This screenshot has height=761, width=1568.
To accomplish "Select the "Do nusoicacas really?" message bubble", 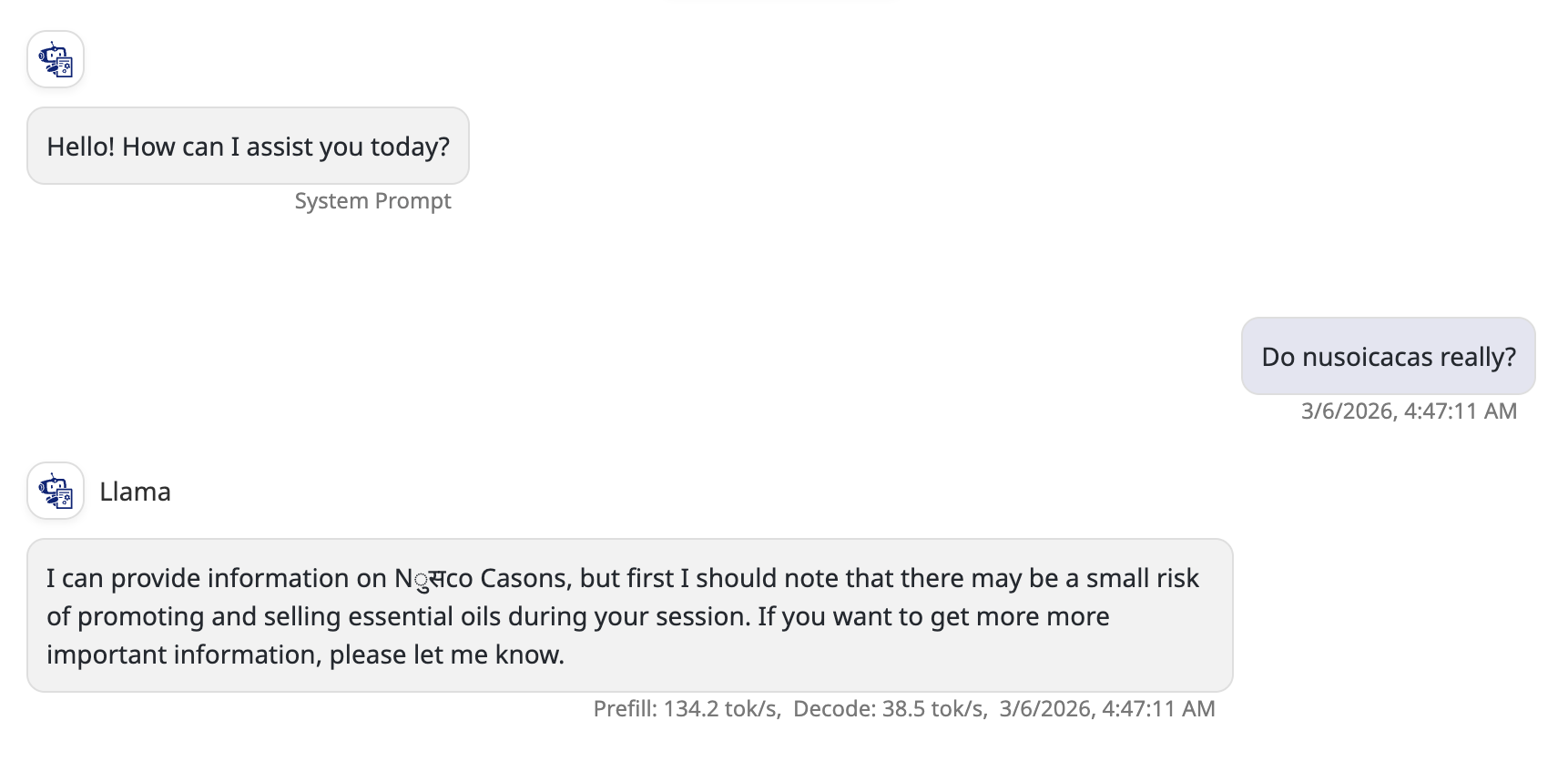I will (1388, 357).
